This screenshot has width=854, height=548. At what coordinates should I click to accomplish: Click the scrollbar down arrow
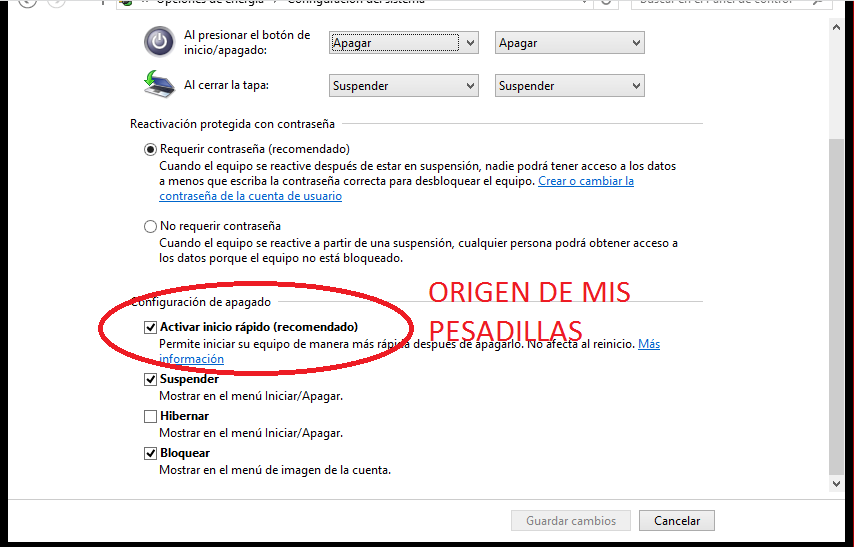[x=837, y=483]
